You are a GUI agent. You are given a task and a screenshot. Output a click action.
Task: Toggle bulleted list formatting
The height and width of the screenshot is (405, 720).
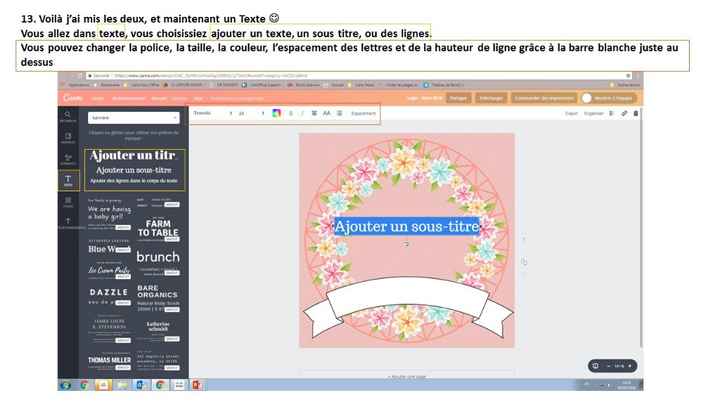pyautogui.click(x=339, y=113)
